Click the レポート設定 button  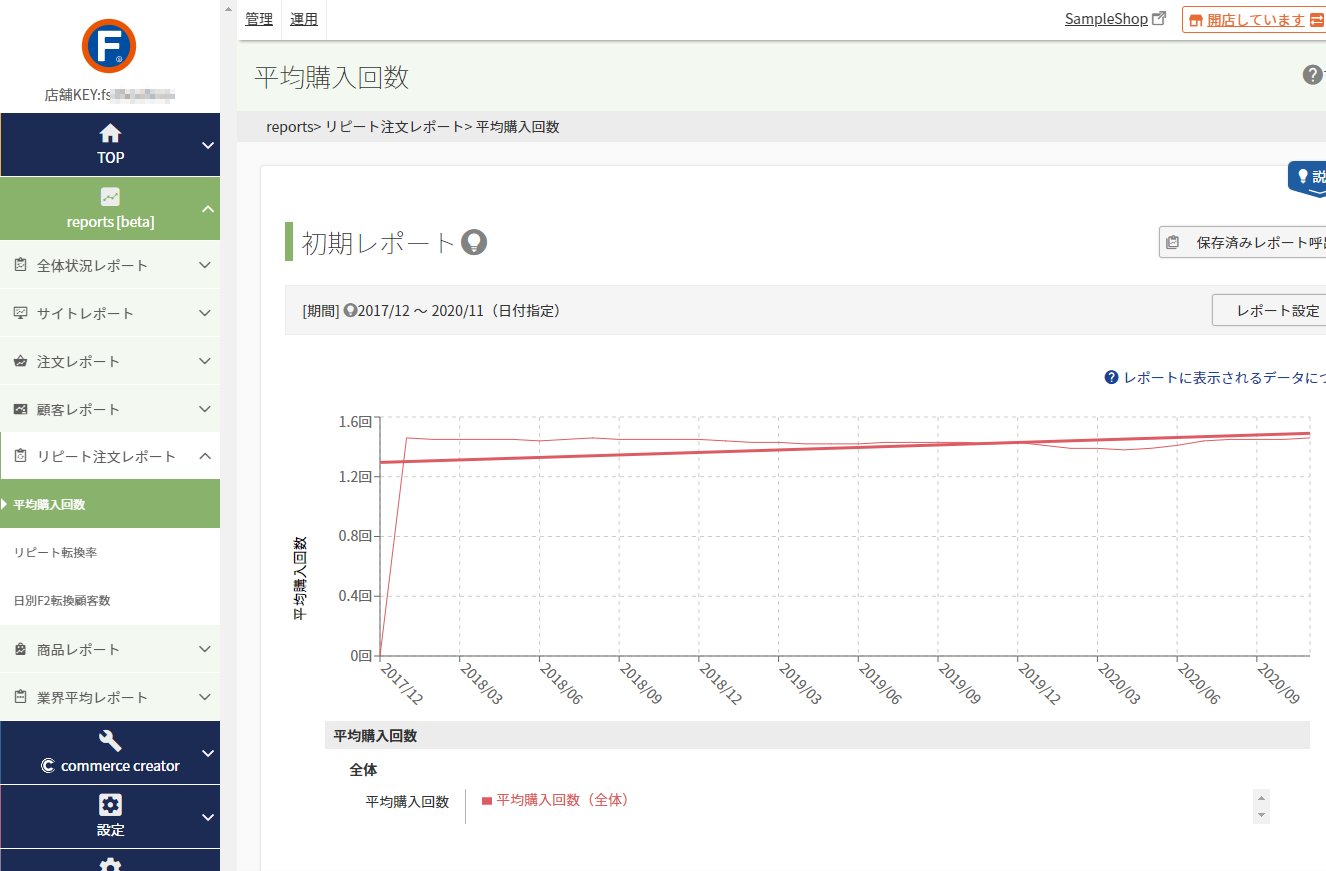1269,310
